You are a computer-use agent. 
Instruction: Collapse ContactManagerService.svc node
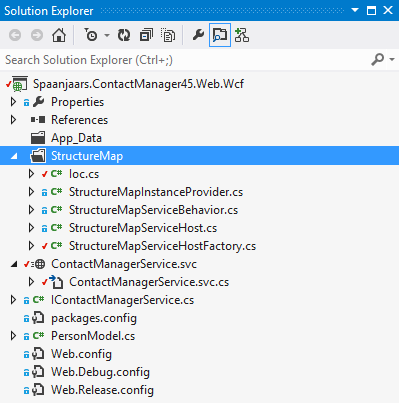(14, 264)
